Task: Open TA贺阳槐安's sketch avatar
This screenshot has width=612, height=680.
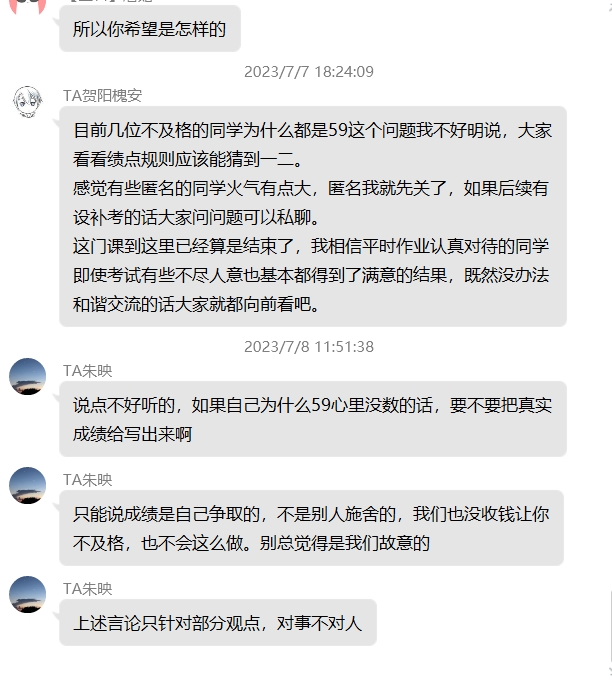Action: coord(28,102)
